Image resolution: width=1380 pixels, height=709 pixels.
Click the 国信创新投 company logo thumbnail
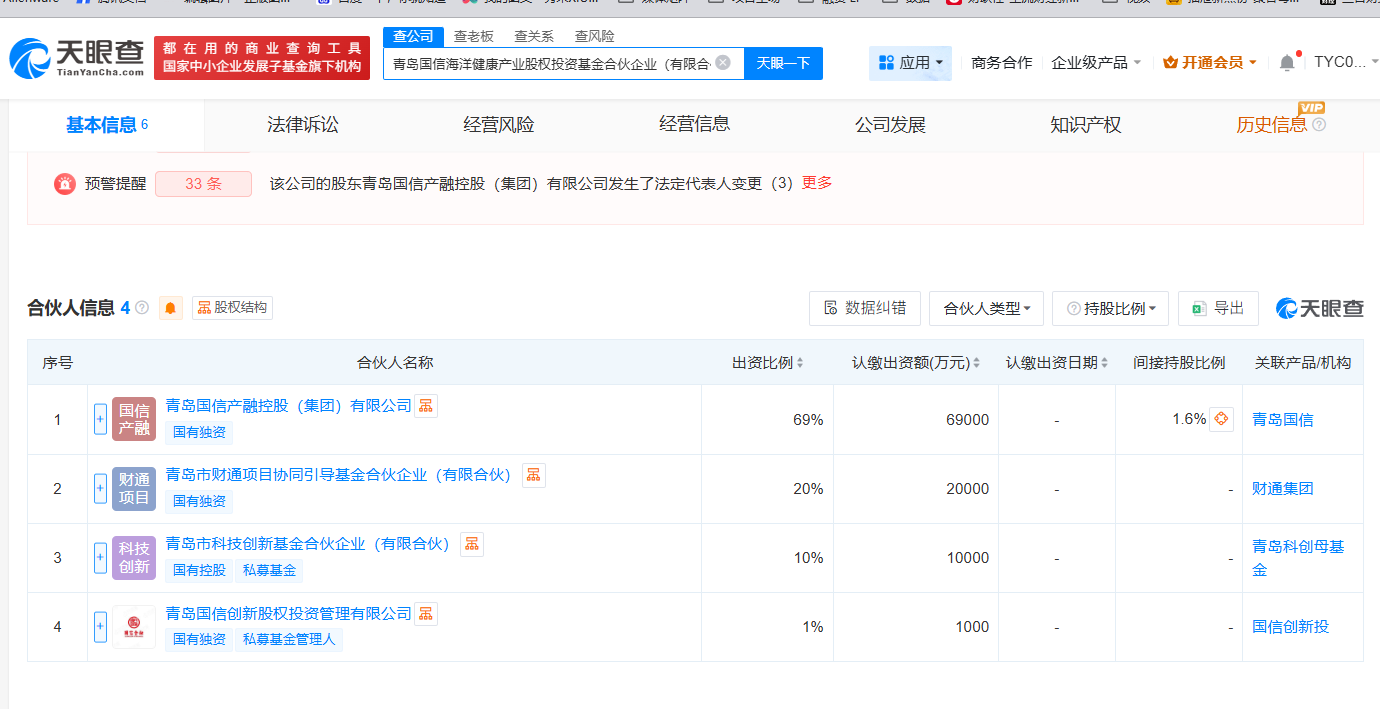click(x=134, y=627)
